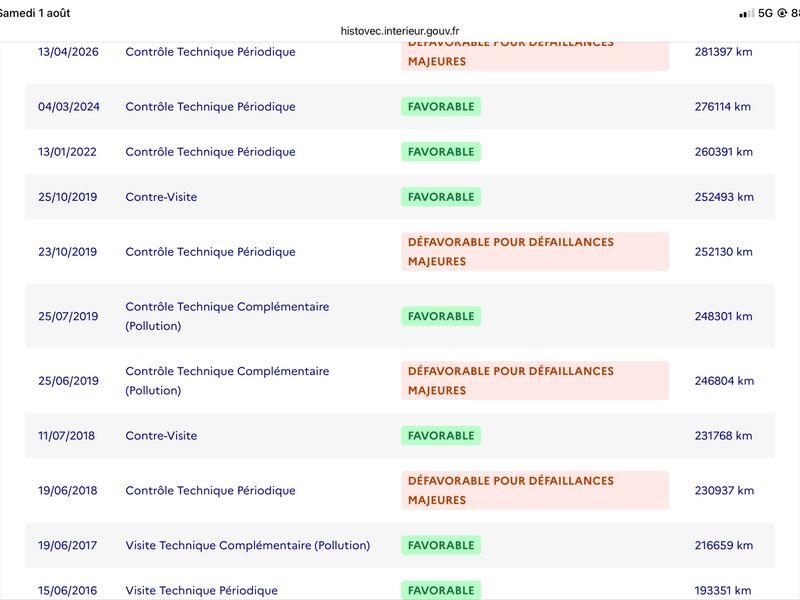This screenshot has height=600, width=800.
Task: Open the Contre-Visite entry dated 25/10/2019
Action: point(161,197)
